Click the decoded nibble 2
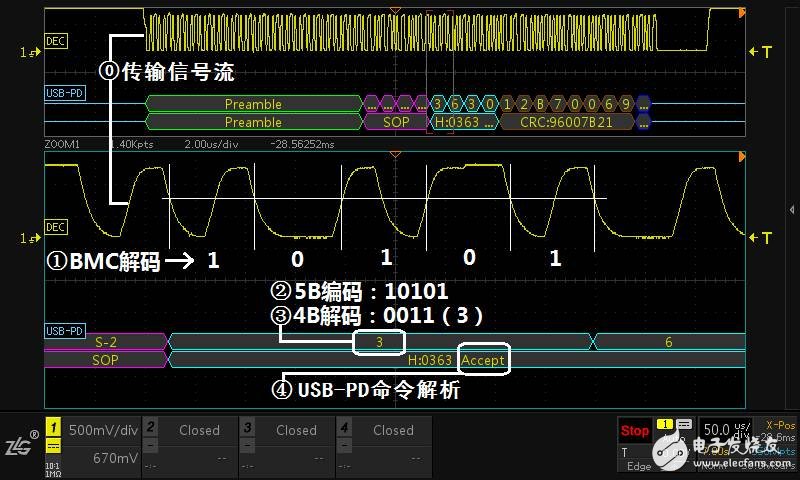 (523, 104)
